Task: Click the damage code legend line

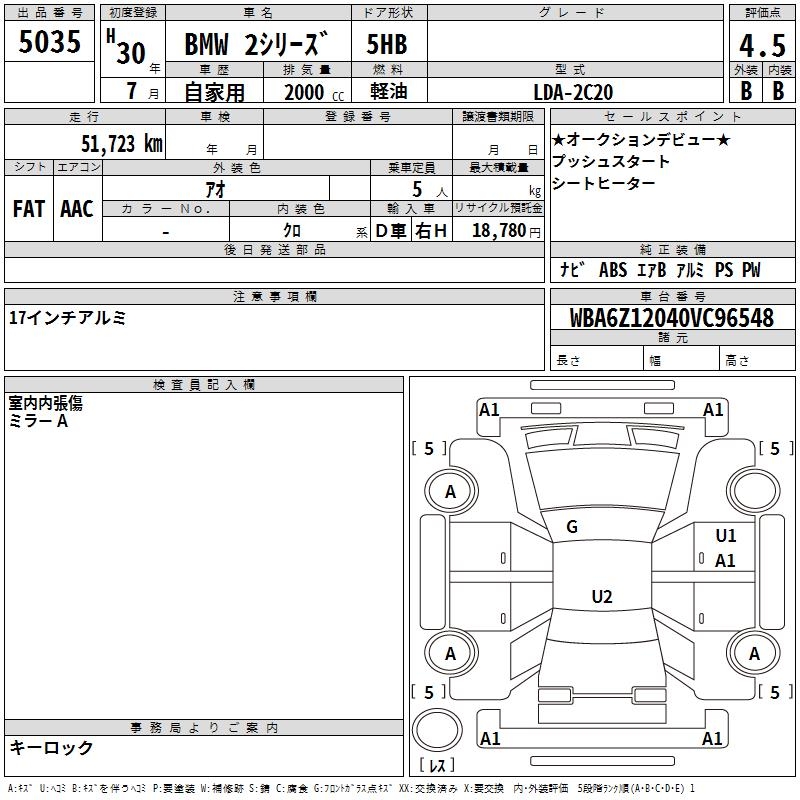Action: 351,788
